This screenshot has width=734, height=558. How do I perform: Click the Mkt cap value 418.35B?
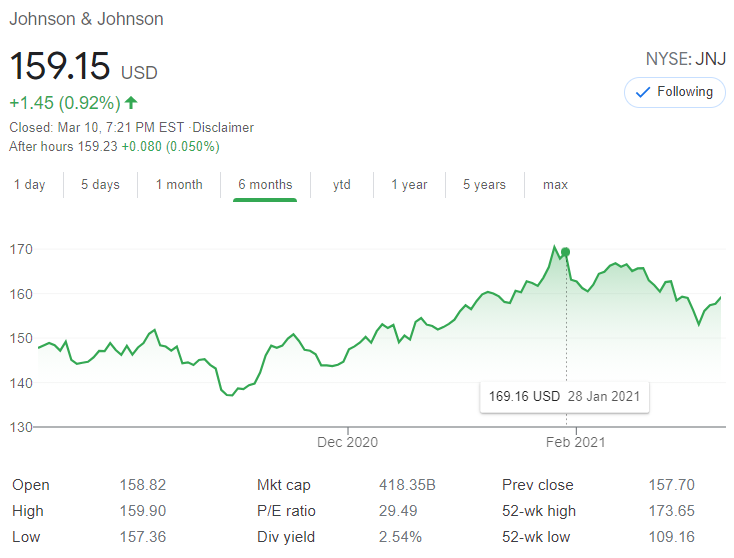[407, 485]
